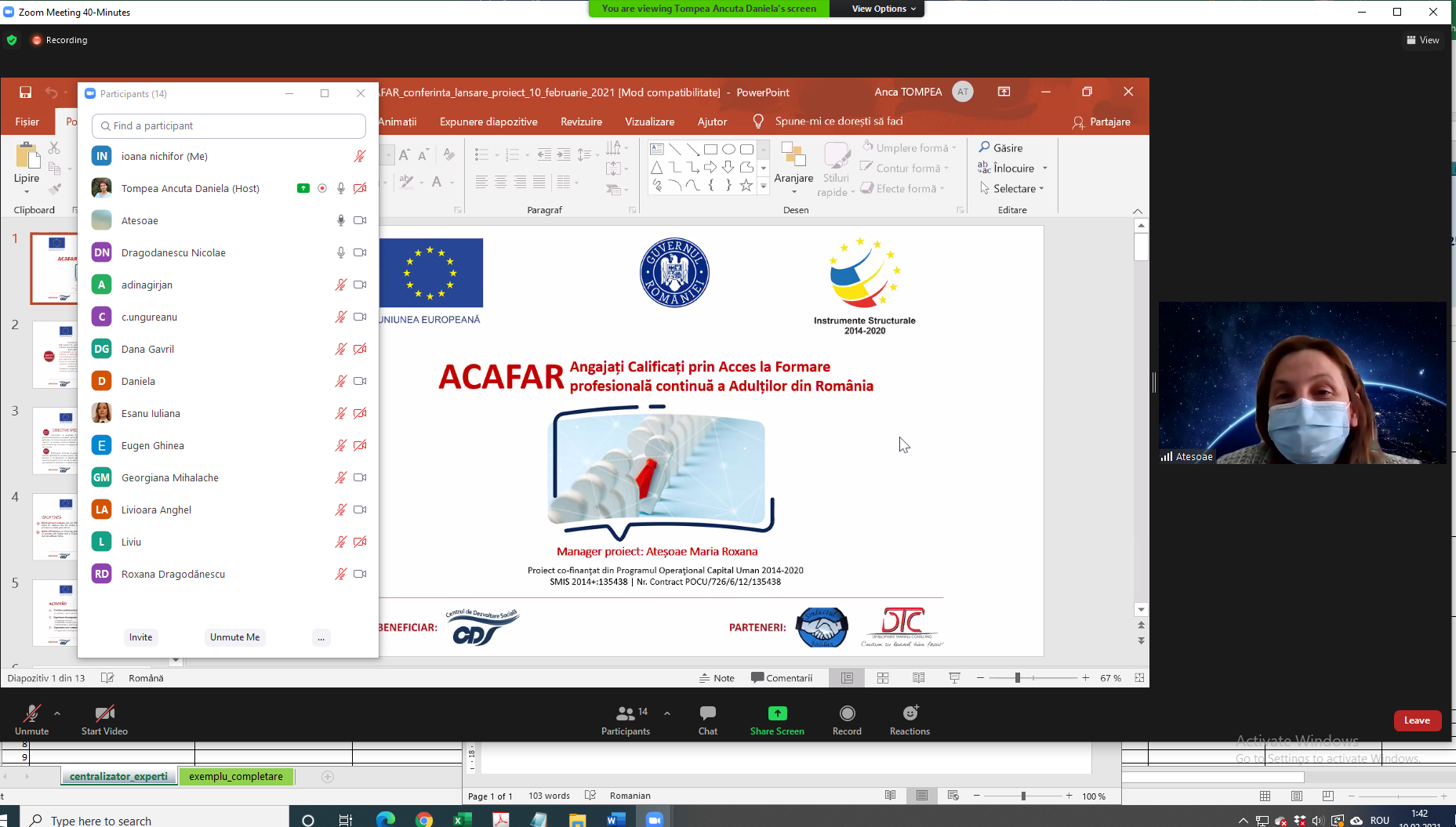Click the Aranjare arrange icon
Viewport: 1456px width, 827px height.
(x=793, y=168)
